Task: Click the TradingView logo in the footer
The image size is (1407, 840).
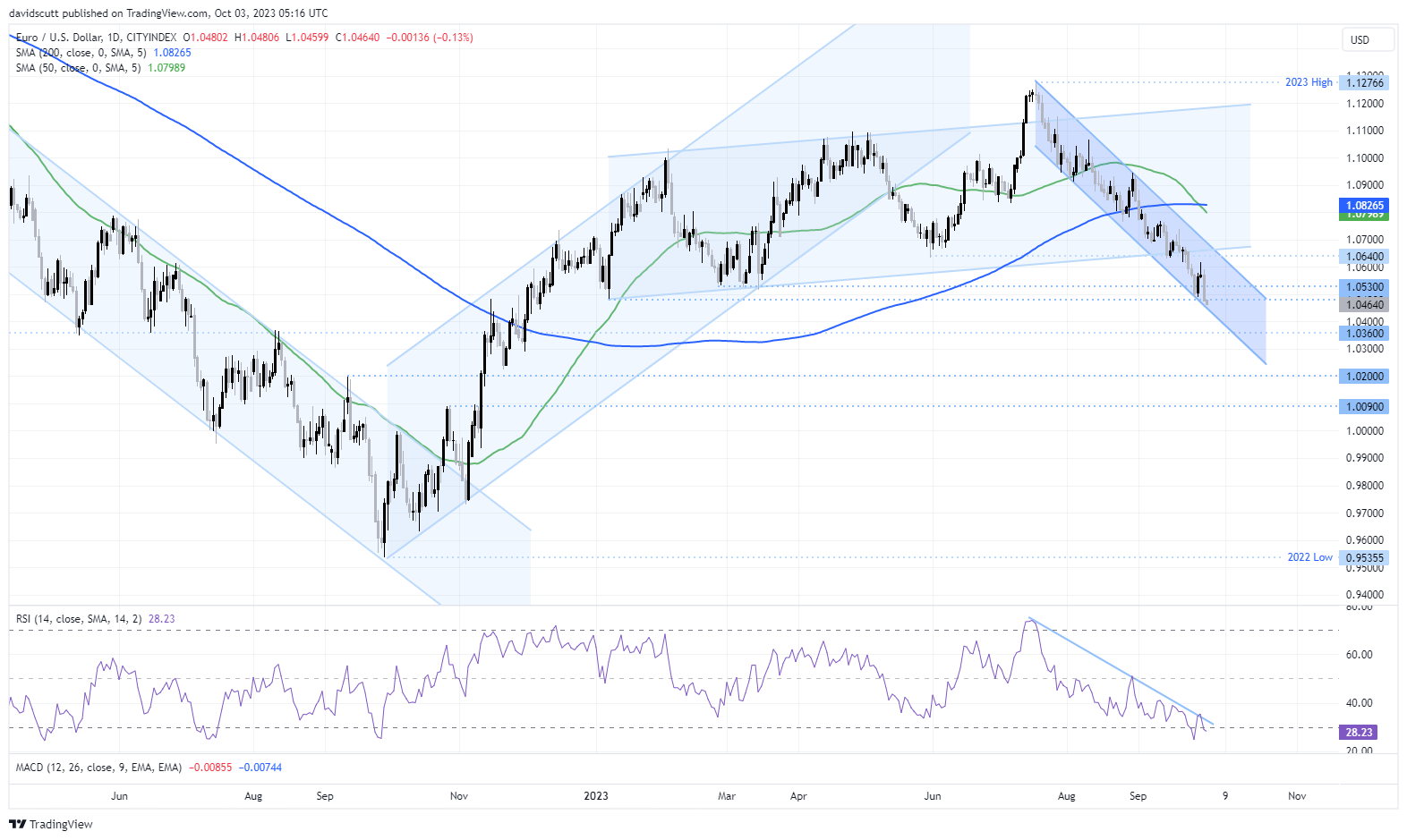Action: 51,824
